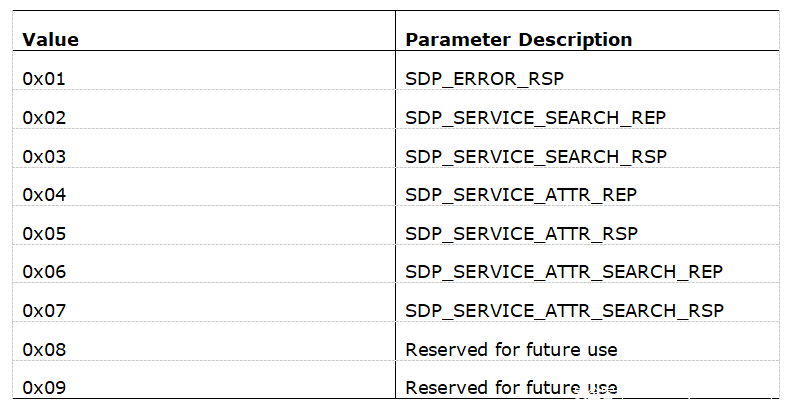Select the SDP_SERVICE_ATTR_SEARCH_REP entry
Viewport: 790px width, 412px height.
(564, 272)
